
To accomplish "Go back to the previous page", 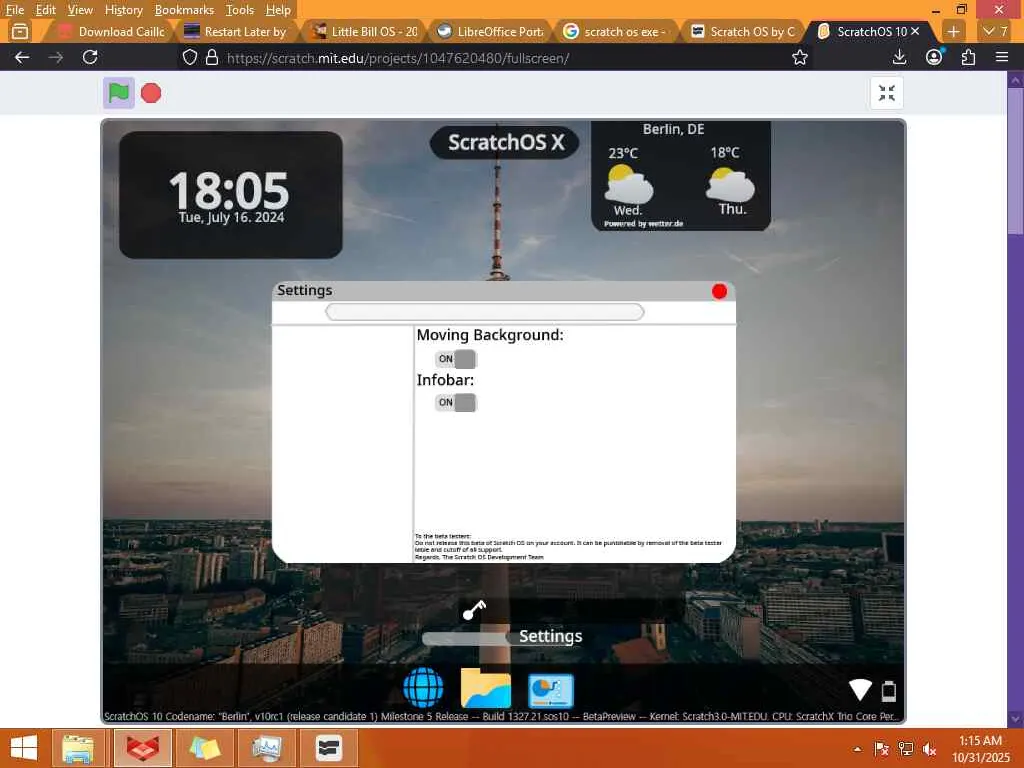I will tap(22, 57).
